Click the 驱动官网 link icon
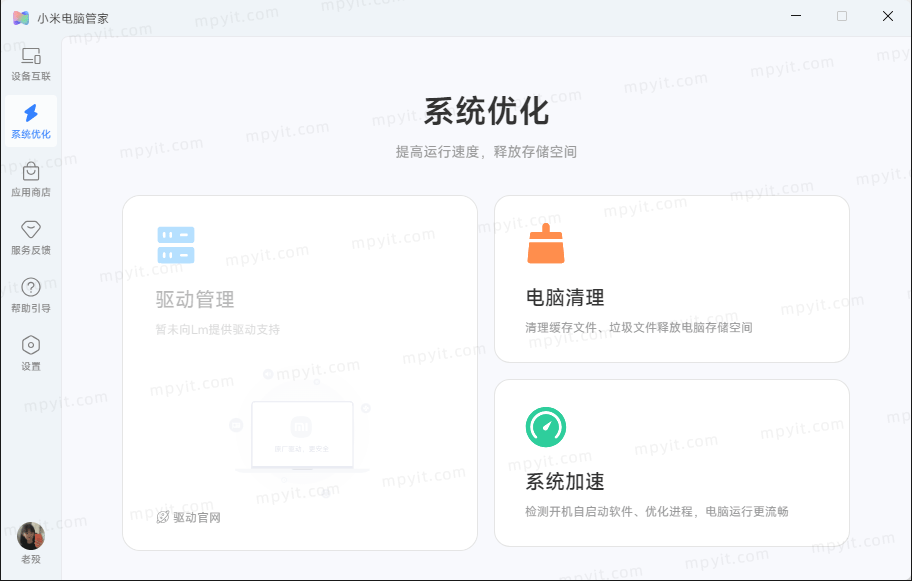 click(x=163, y=517)
